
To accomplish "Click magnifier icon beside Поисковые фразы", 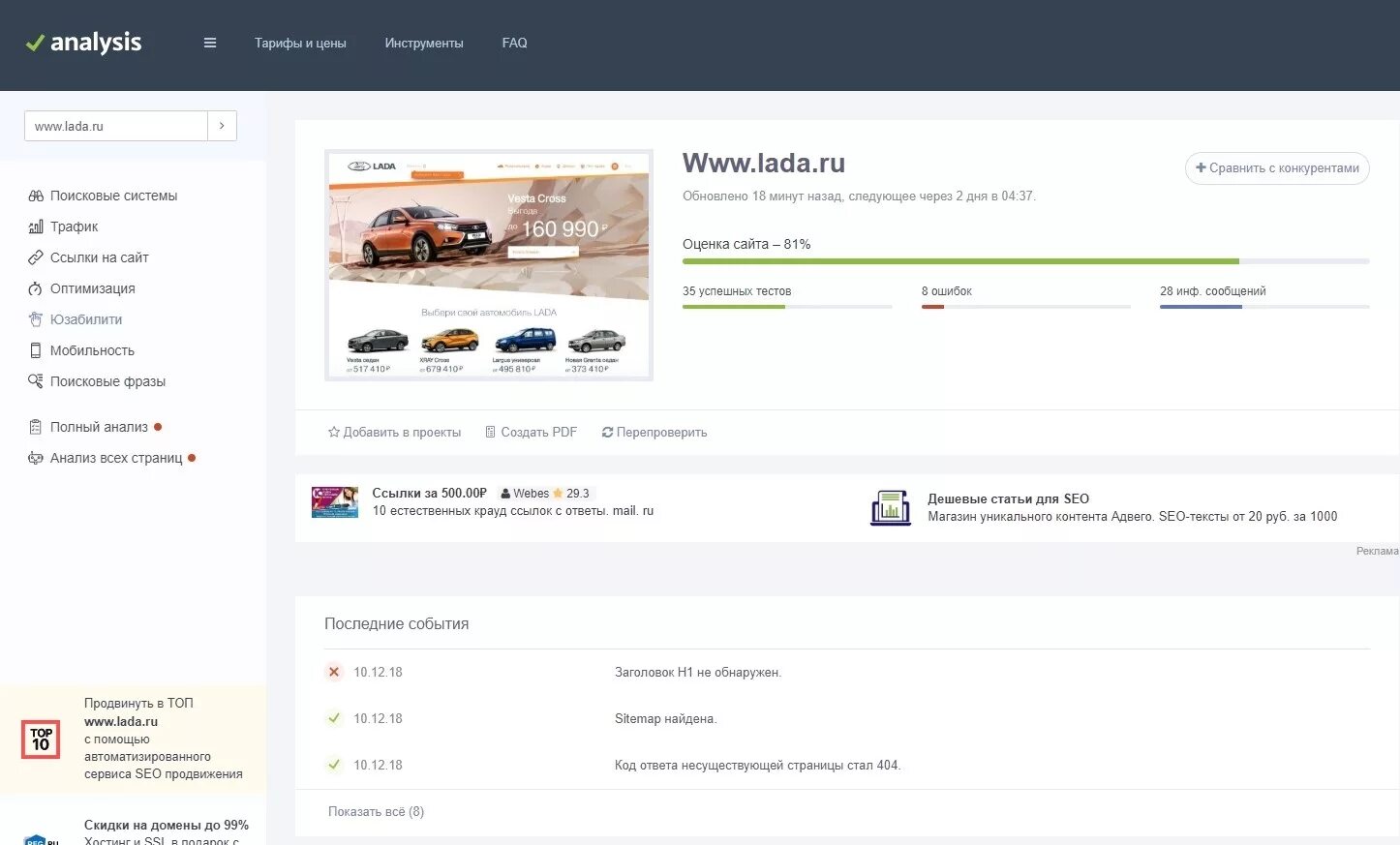I will (36, 381).
